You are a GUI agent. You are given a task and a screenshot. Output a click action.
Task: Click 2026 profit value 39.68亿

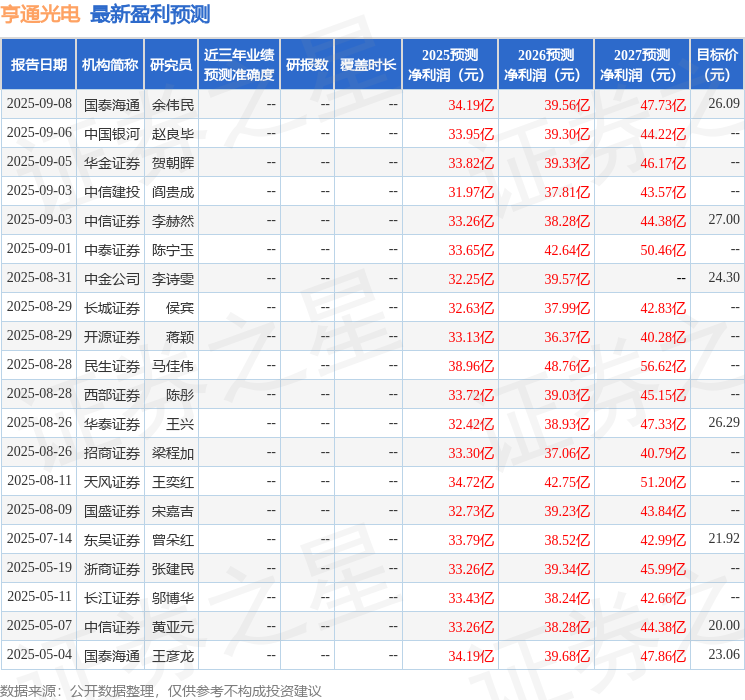click(x=567, y=656)
